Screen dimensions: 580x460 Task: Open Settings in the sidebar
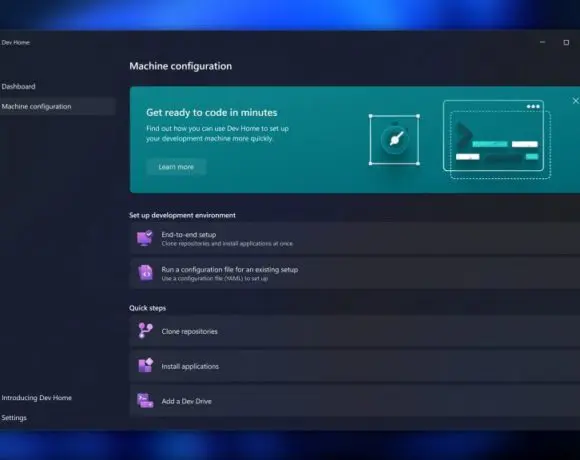14,418
